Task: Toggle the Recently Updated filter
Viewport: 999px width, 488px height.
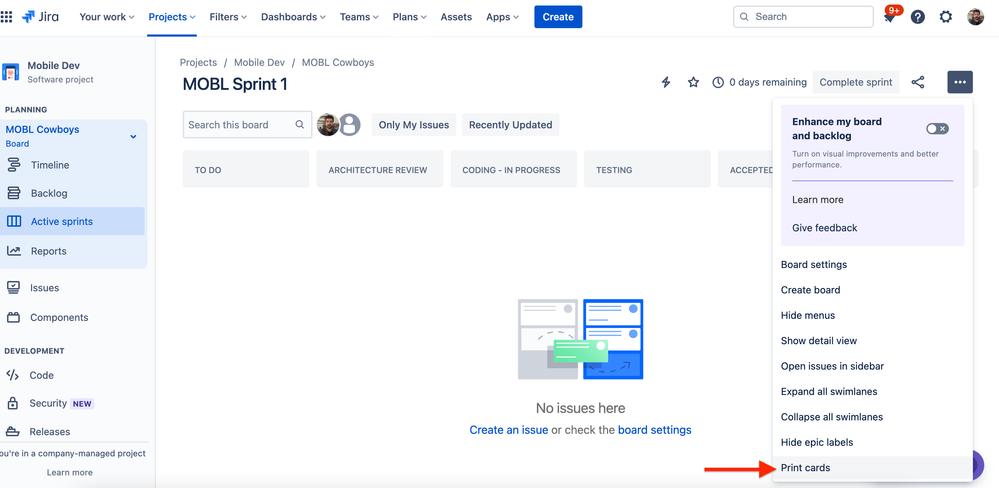Action: (x=510, y=125)
